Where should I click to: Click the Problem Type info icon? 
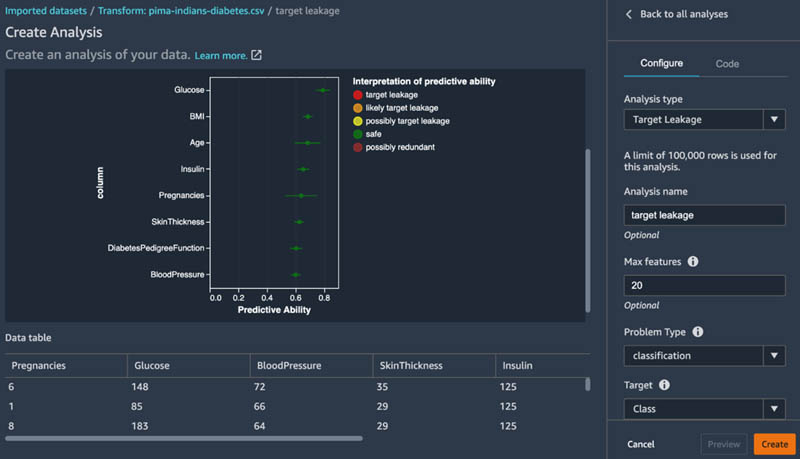[x=697, y=332]
